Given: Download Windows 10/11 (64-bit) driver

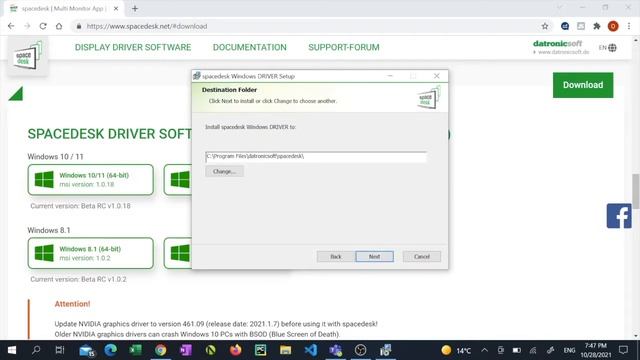Looking at the screenshot, I should pyautogui.click(x=91, y=180).
